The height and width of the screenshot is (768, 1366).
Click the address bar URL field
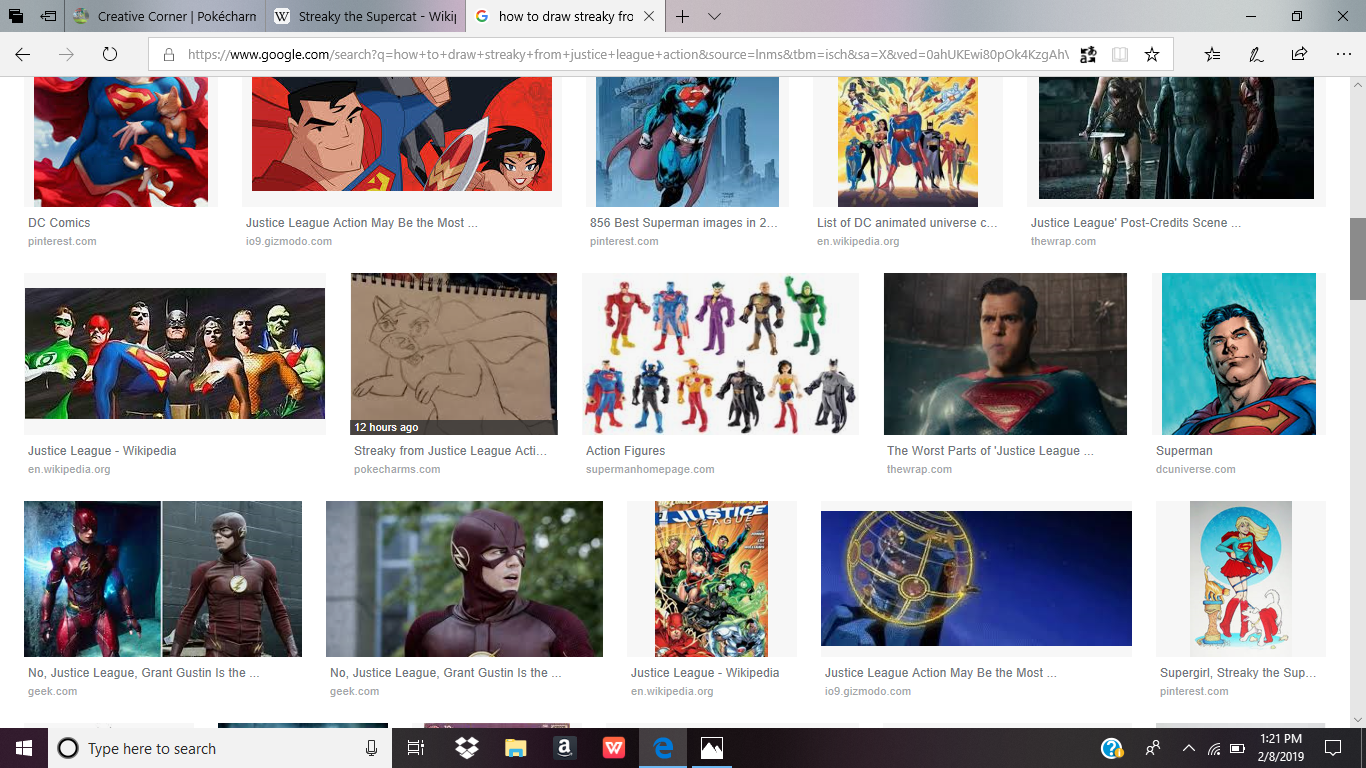628,55
